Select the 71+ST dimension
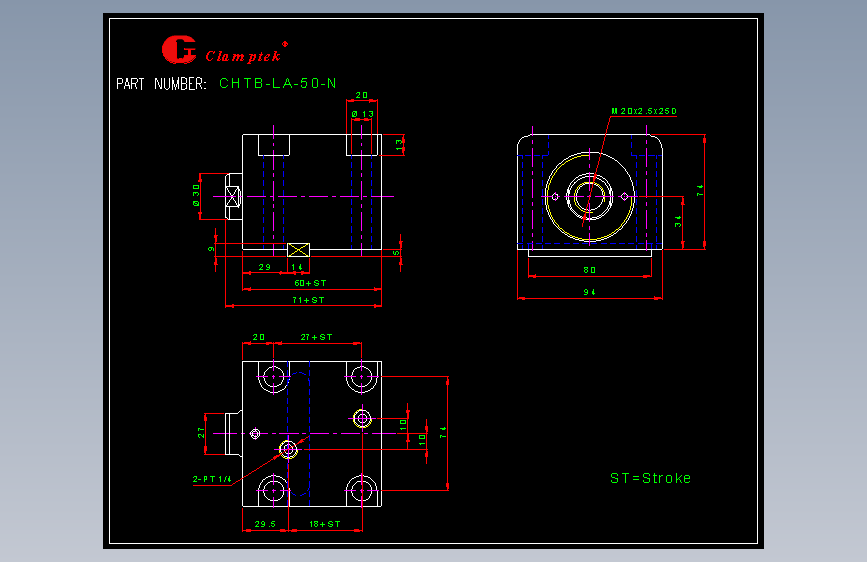867x562 pixels. tap(308, 300)
